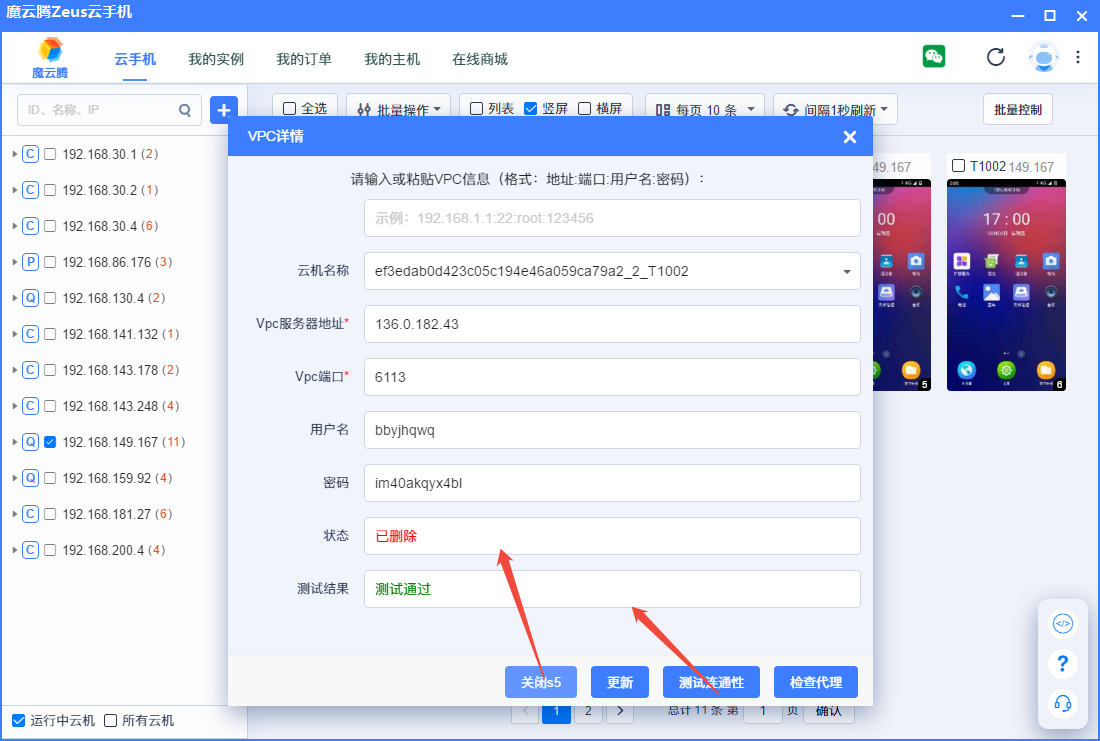
Task: Expand the 192.168.86.176 tree node
Action: 14,262
